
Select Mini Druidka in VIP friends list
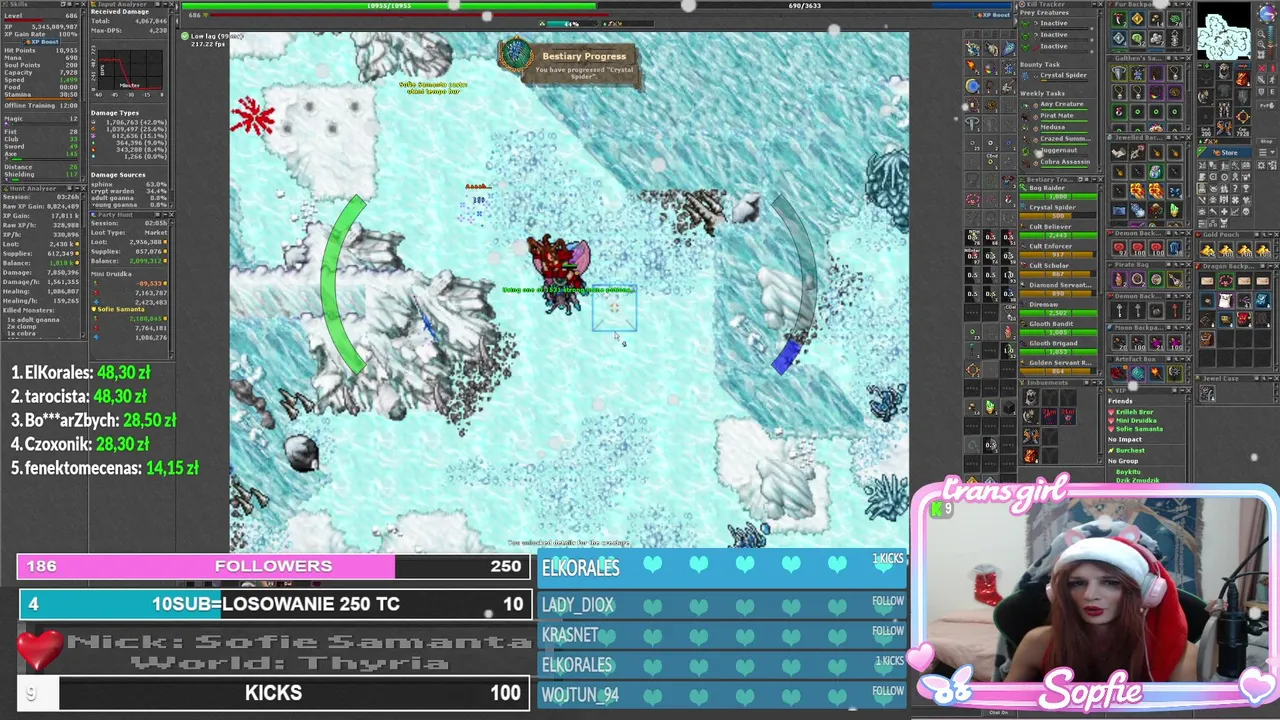pyautogui.click(x=1136, y=420)
